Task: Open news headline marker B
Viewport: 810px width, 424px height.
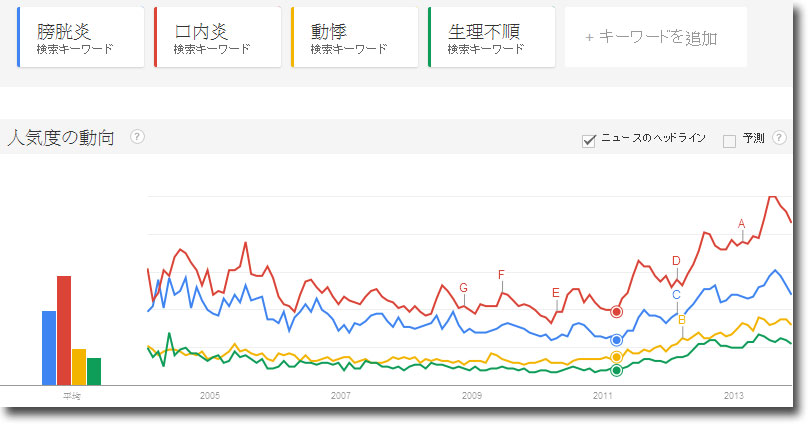Action: click(682, 320)
